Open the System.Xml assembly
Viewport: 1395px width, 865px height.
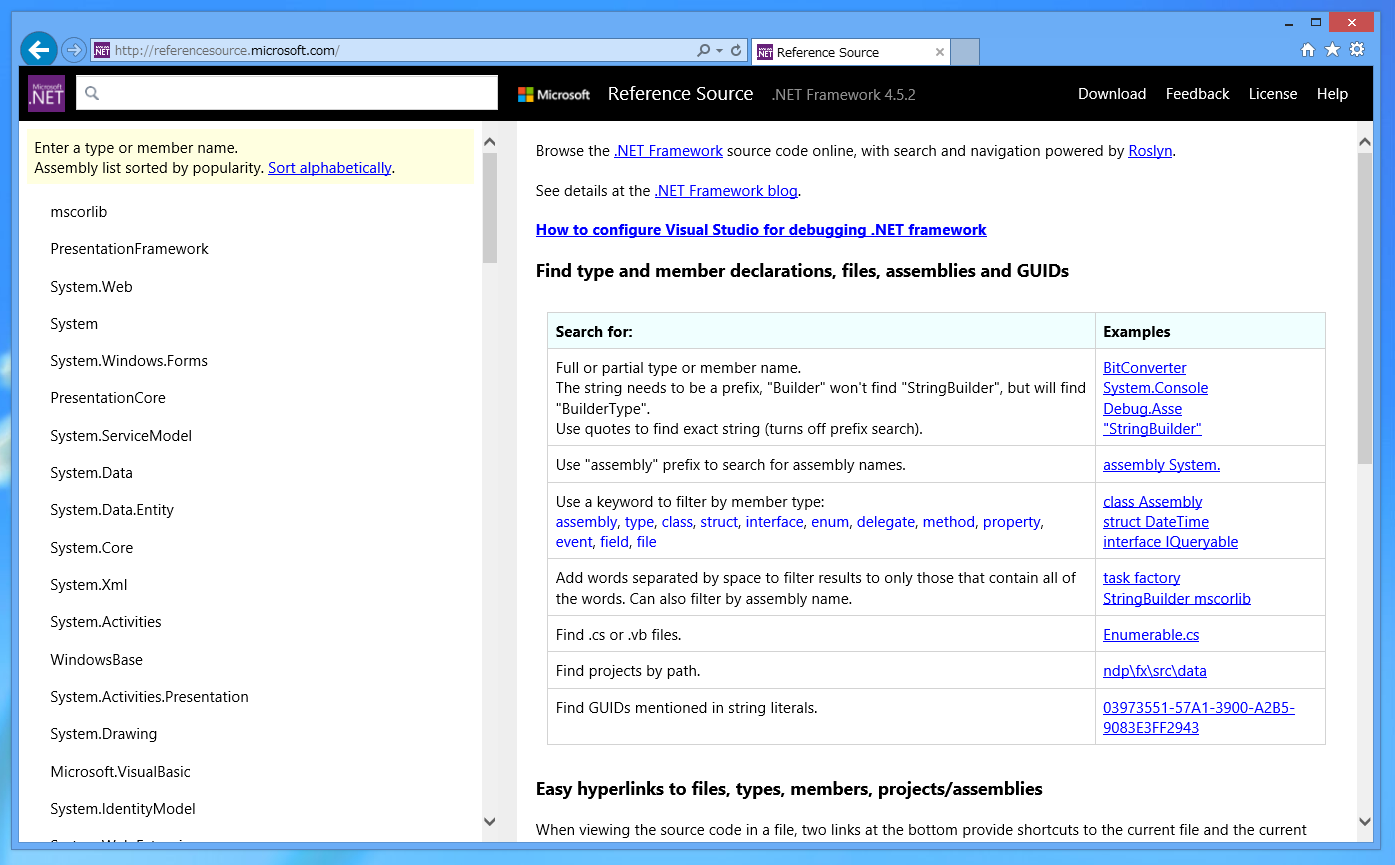(89, 585)
